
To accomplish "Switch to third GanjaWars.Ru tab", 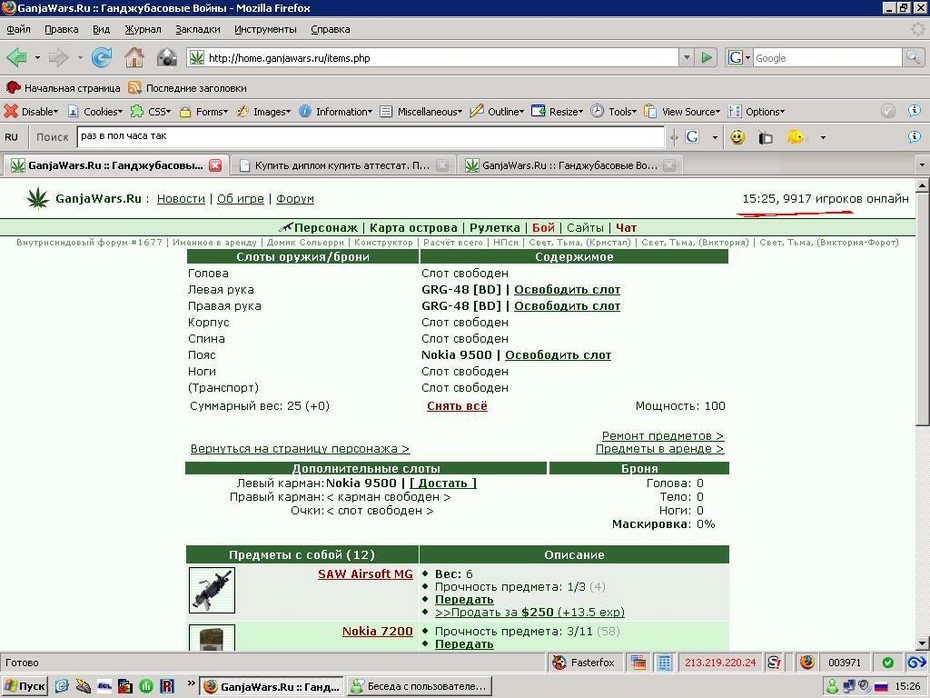I will [x=569, y=165].
